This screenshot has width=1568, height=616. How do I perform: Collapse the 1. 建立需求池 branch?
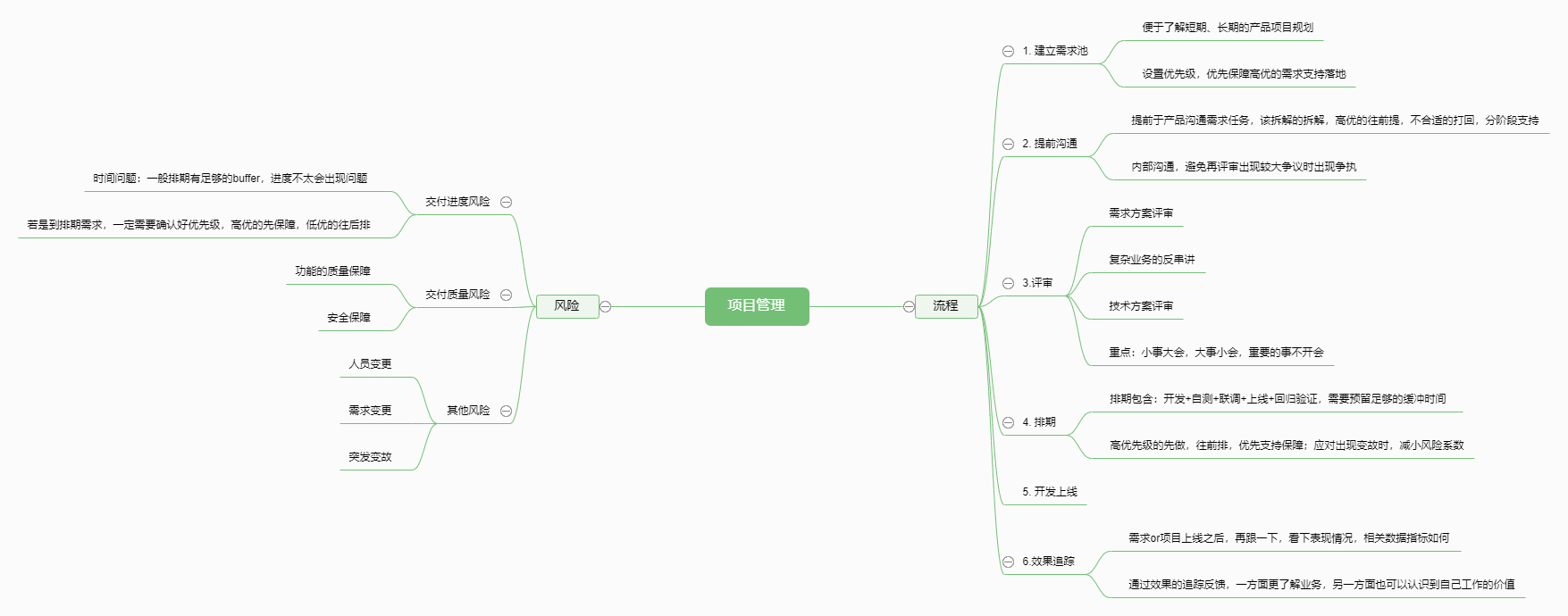coord(1008,51)
